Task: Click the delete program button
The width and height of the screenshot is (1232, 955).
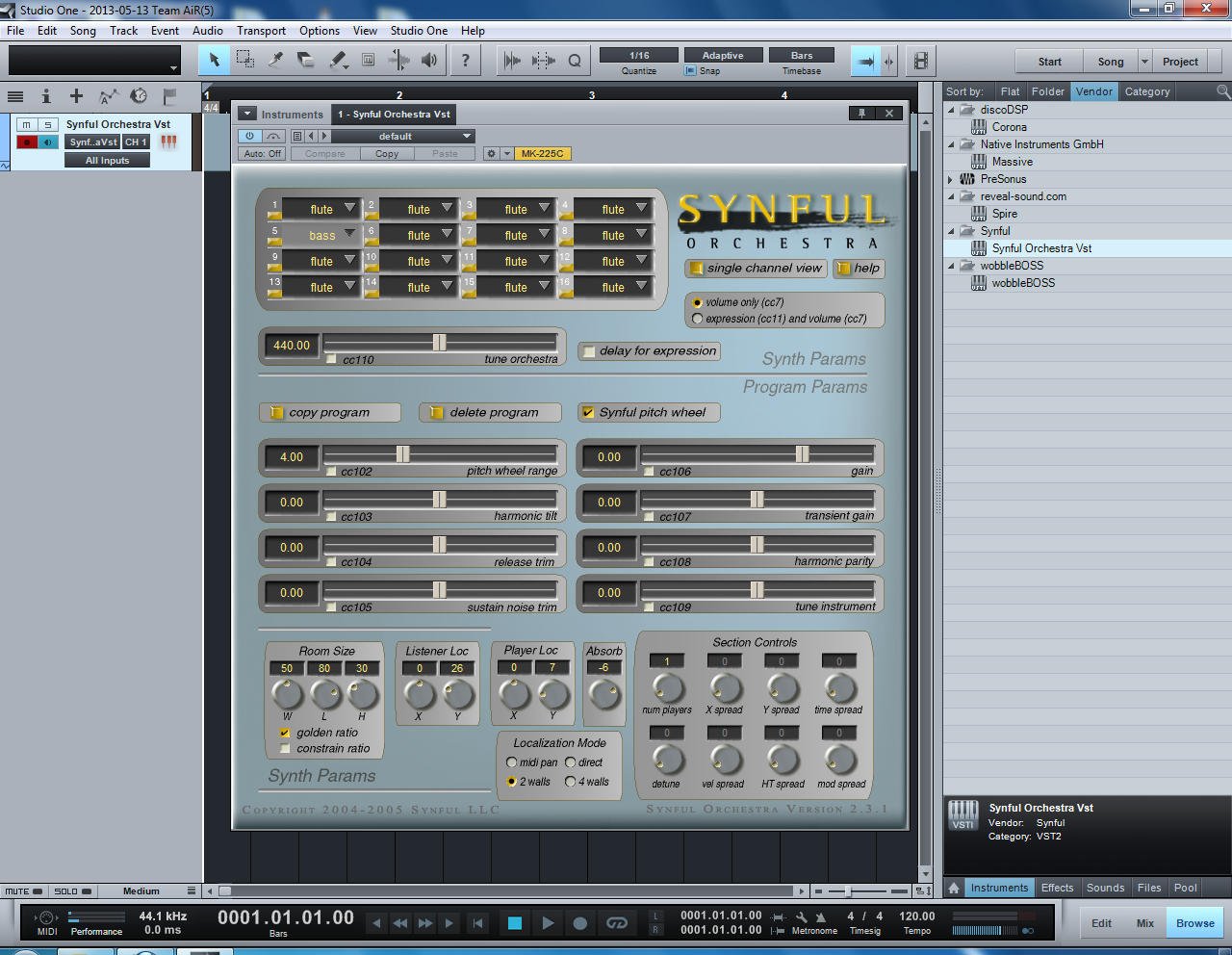Action: pyautogui.click(x=490, y=412)
